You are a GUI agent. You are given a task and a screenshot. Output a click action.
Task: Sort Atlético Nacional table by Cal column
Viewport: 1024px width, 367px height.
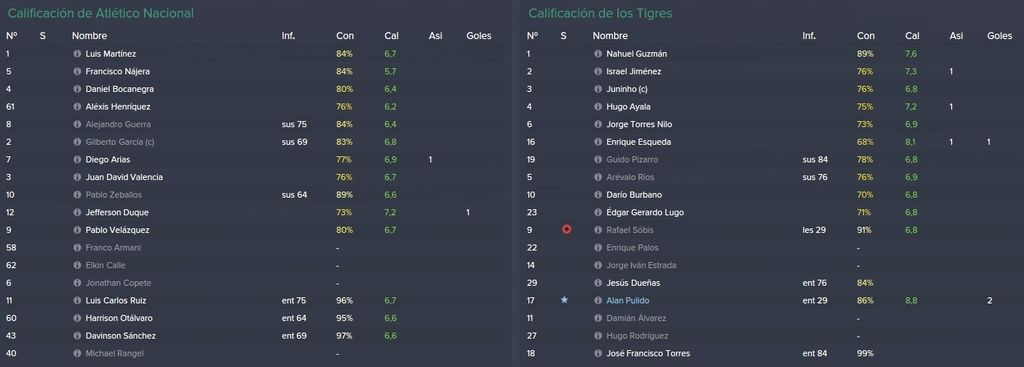click(391, 36)
